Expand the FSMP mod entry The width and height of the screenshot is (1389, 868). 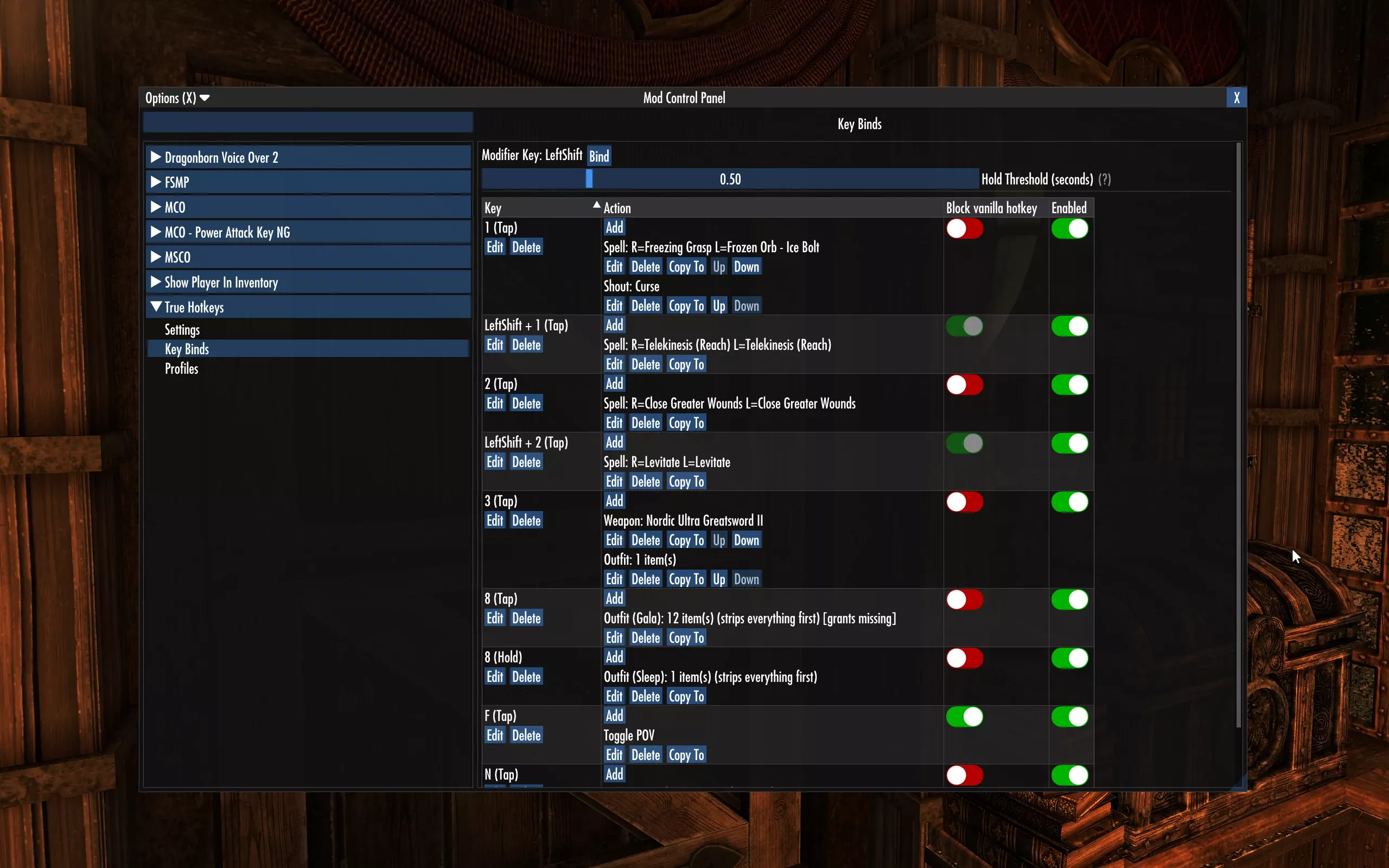pyautogui.click(x=309, y=183)
